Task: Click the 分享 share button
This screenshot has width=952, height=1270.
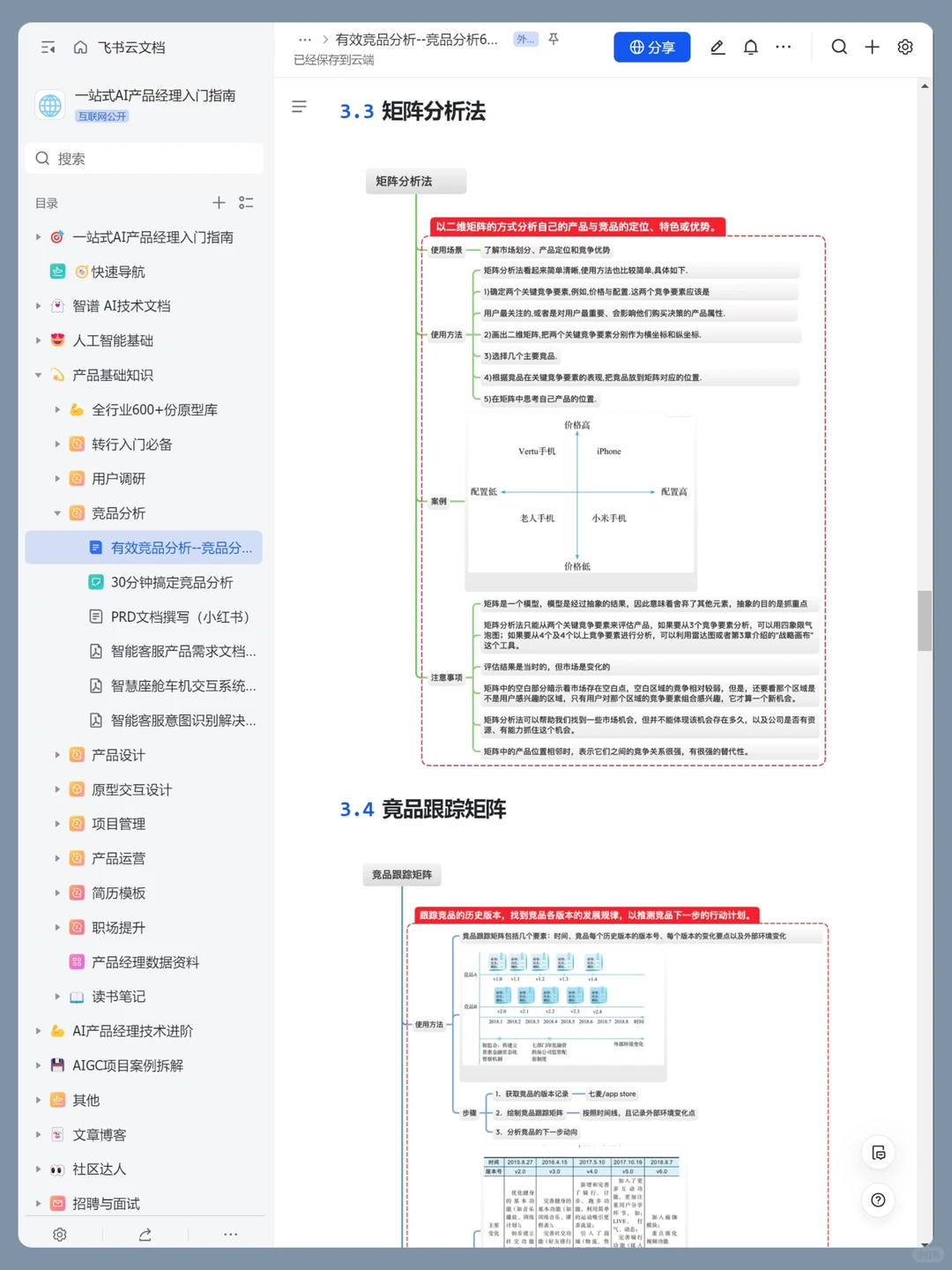Action: (652, 48)
